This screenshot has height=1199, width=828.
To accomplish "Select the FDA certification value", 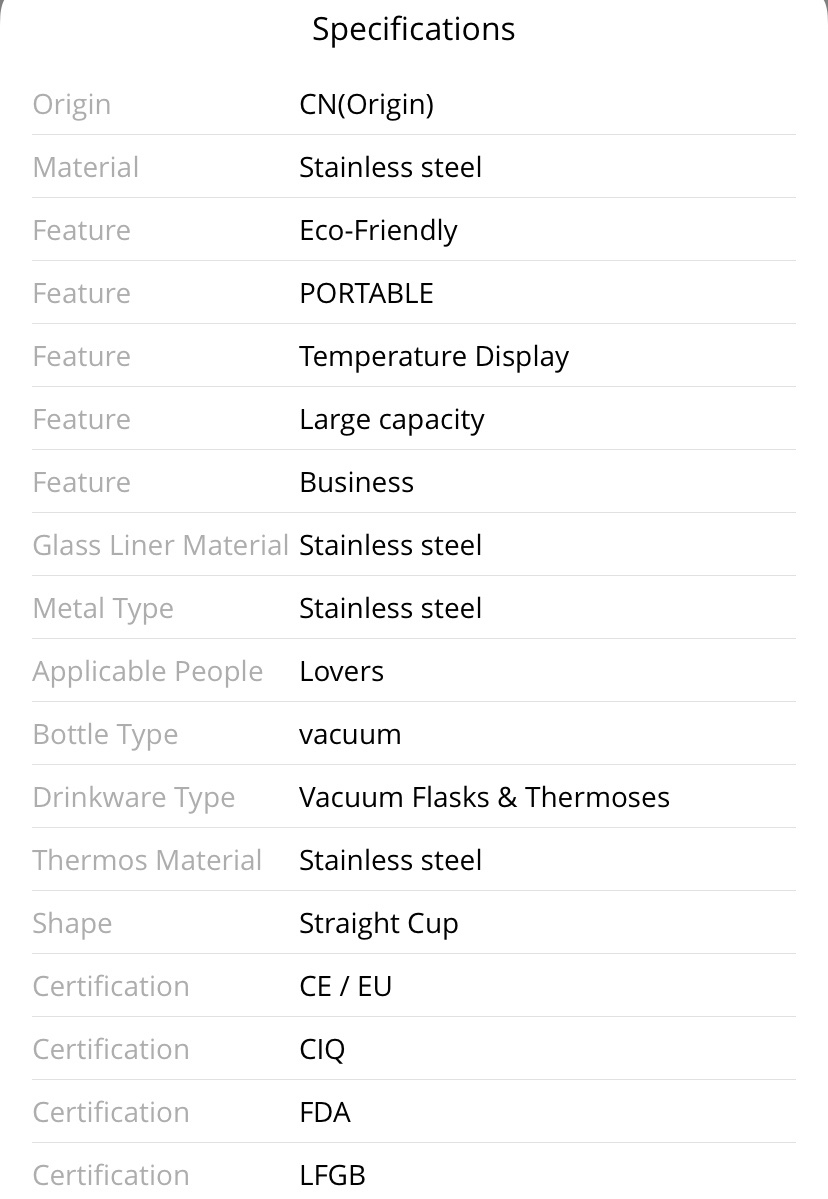I will (x=325, y=1113).
